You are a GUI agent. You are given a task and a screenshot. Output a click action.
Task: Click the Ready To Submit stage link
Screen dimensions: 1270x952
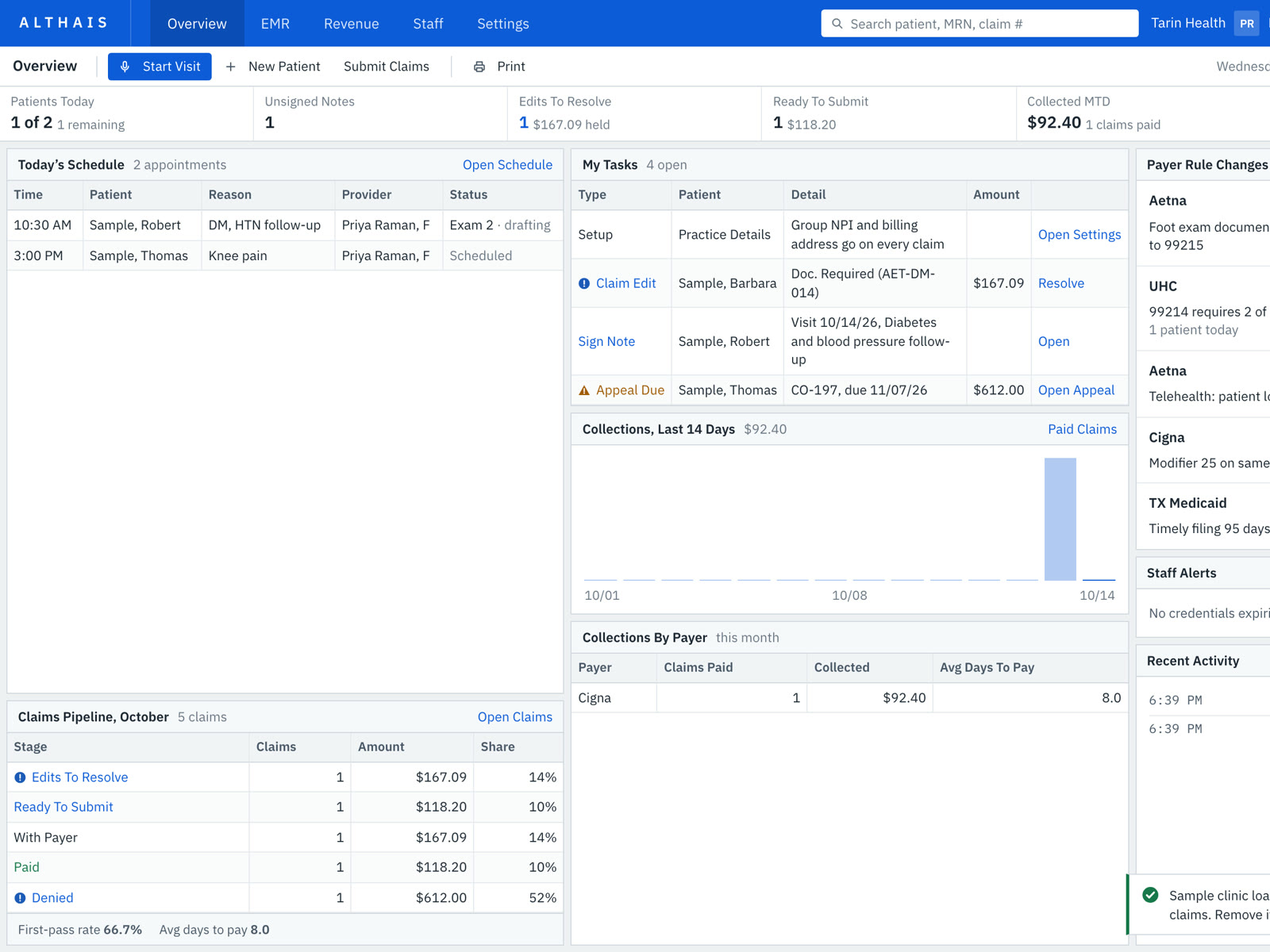(x=63, y=807)
